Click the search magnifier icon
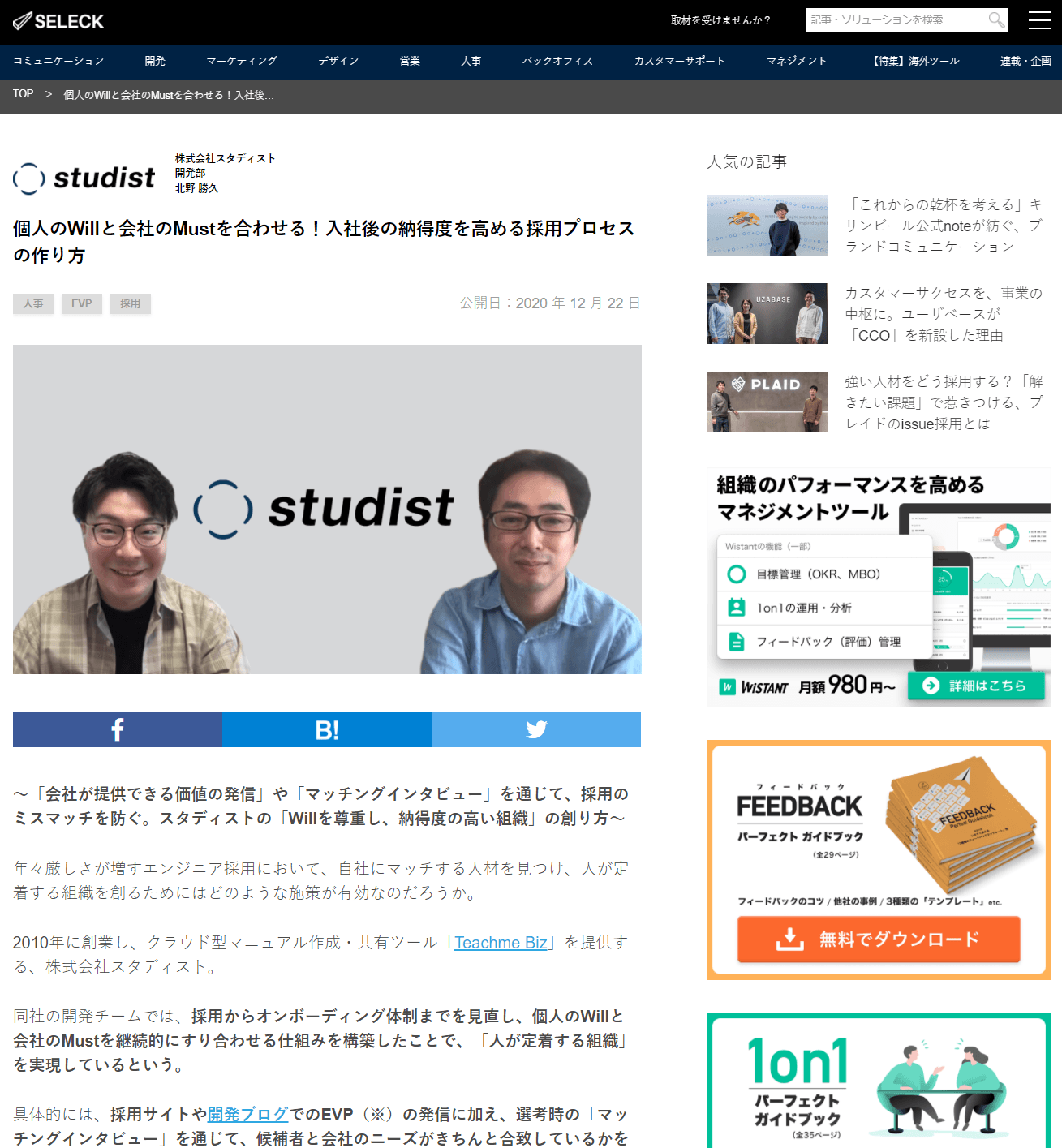 click(x=995, y=20)
